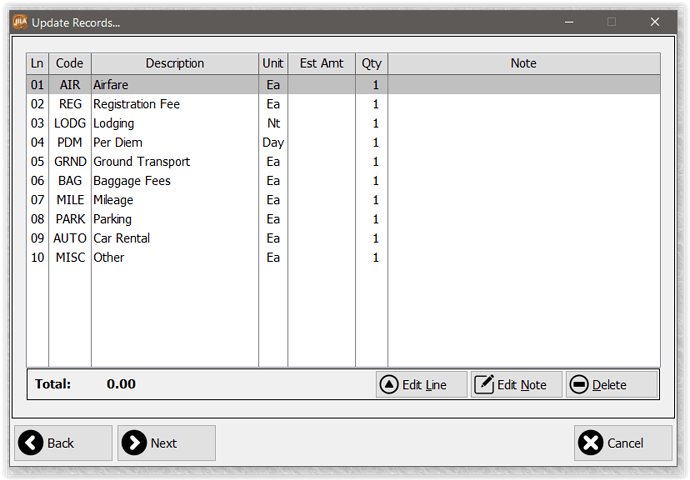Select the Car Rental row

[x=343, y=238]
